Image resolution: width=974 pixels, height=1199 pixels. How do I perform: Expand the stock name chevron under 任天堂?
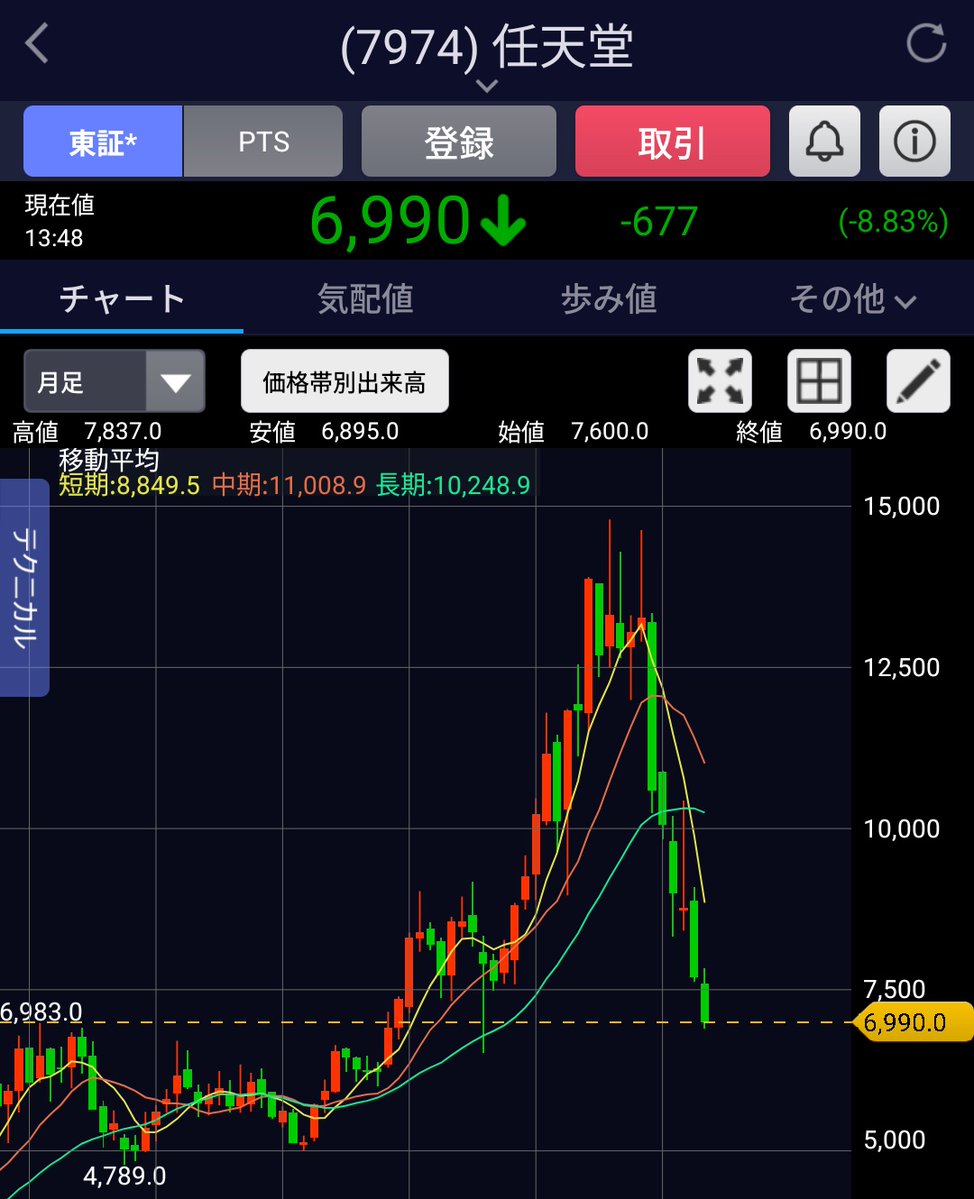[x=487, y=85]
